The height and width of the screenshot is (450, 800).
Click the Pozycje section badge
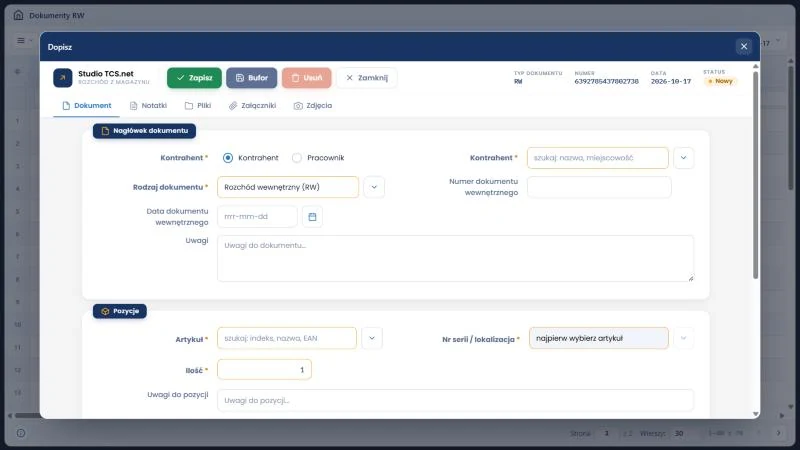click(120, 311)
